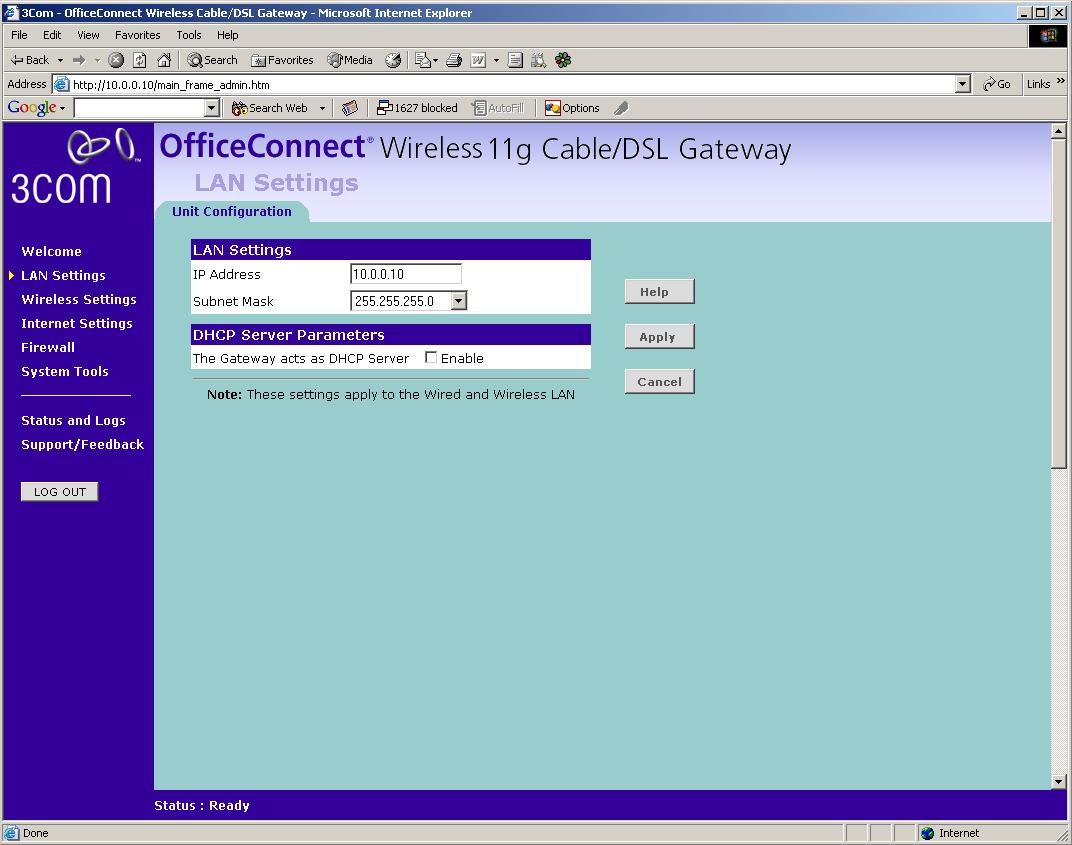The image size is (1072, 845).
Task: Click the Research toolbar icon
Action: click(x=539, y=60)
